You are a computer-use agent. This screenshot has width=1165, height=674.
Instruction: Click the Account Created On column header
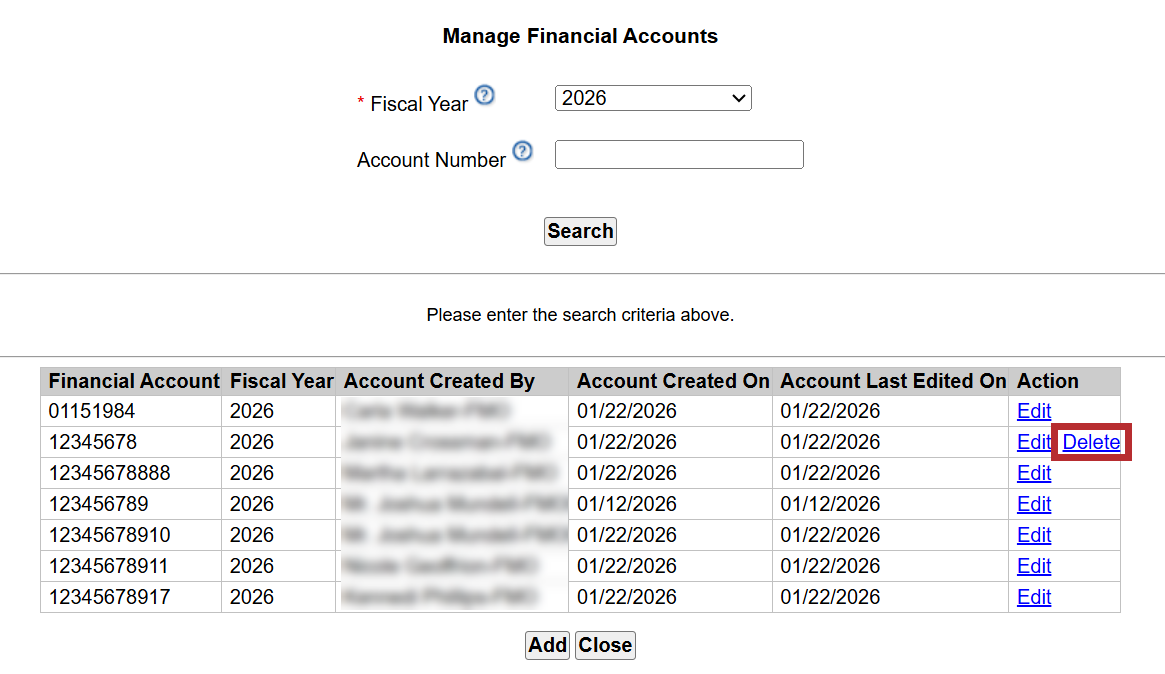(x=673, y=381)
